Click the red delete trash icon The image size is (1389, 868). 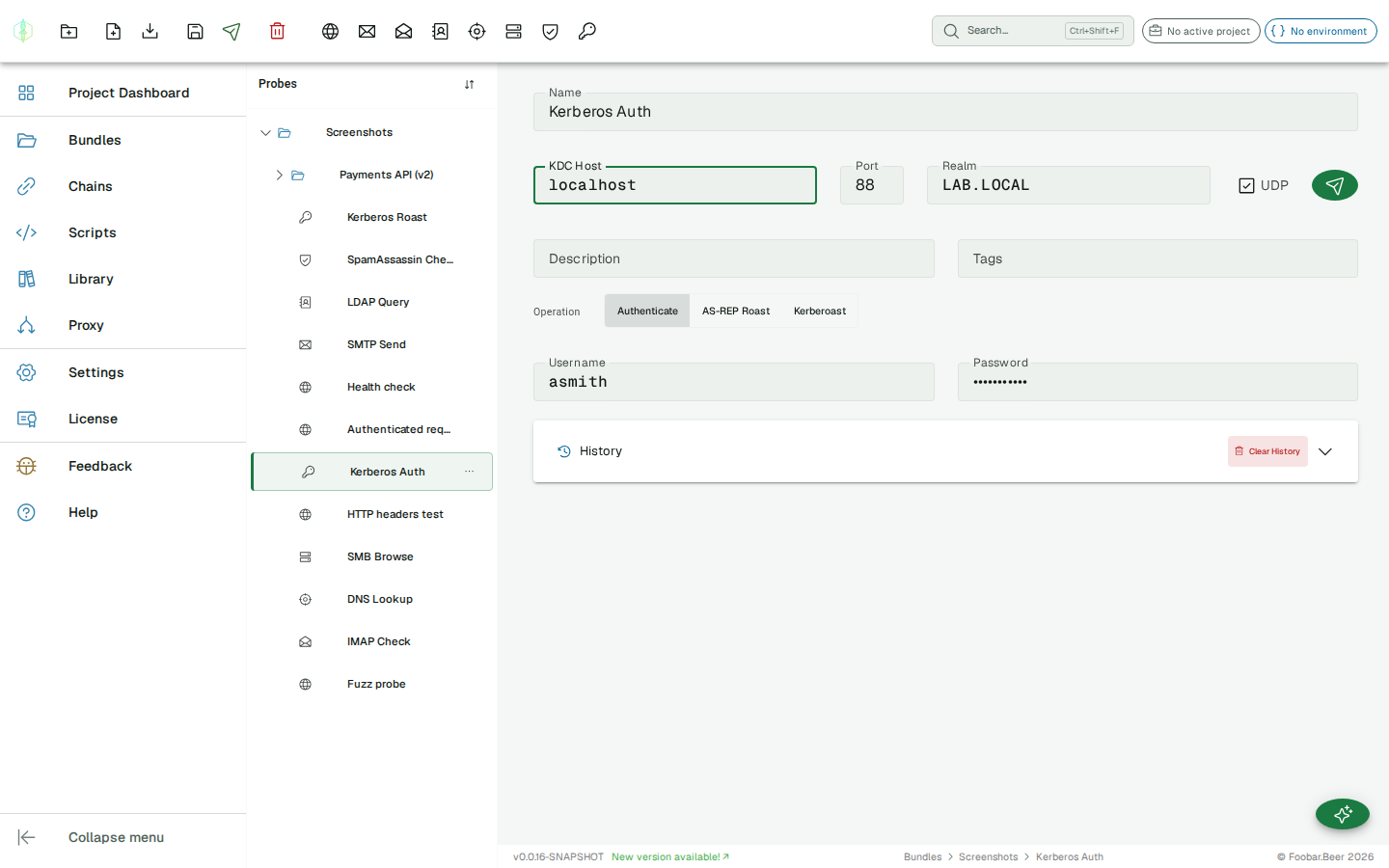click(277, 31)
